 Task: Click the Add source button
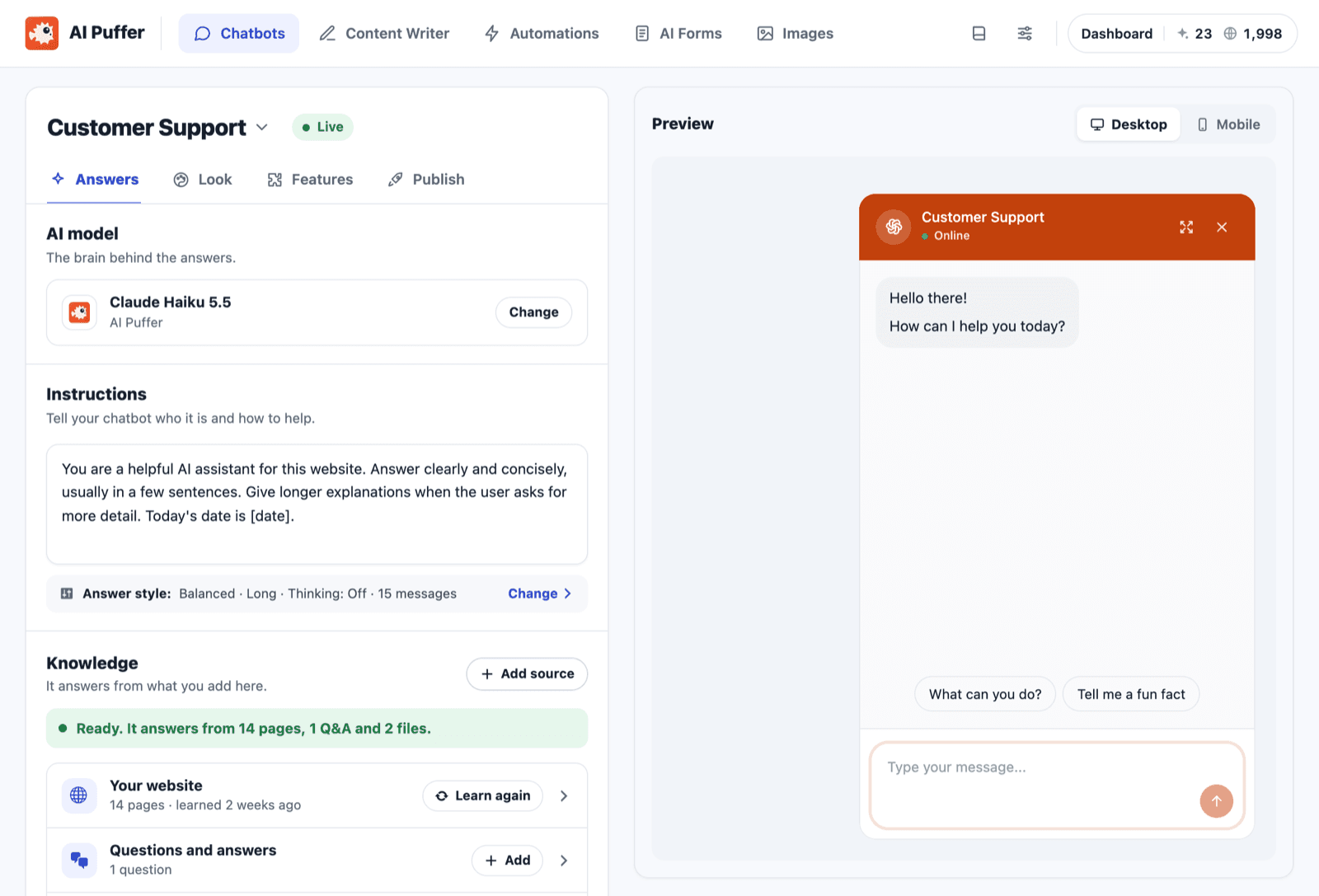pyautogui.click(x=527, y=673)
